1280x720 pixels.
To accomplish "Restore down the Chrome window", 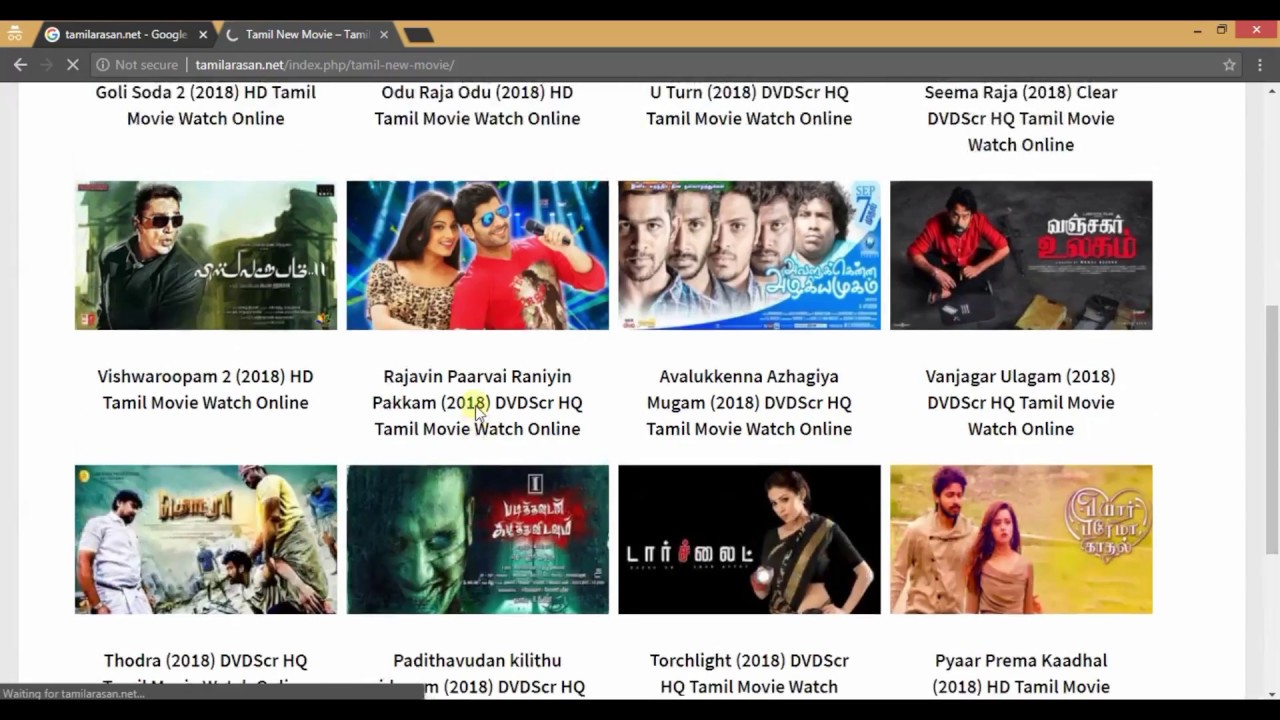I will click(x=1221, y=30).
